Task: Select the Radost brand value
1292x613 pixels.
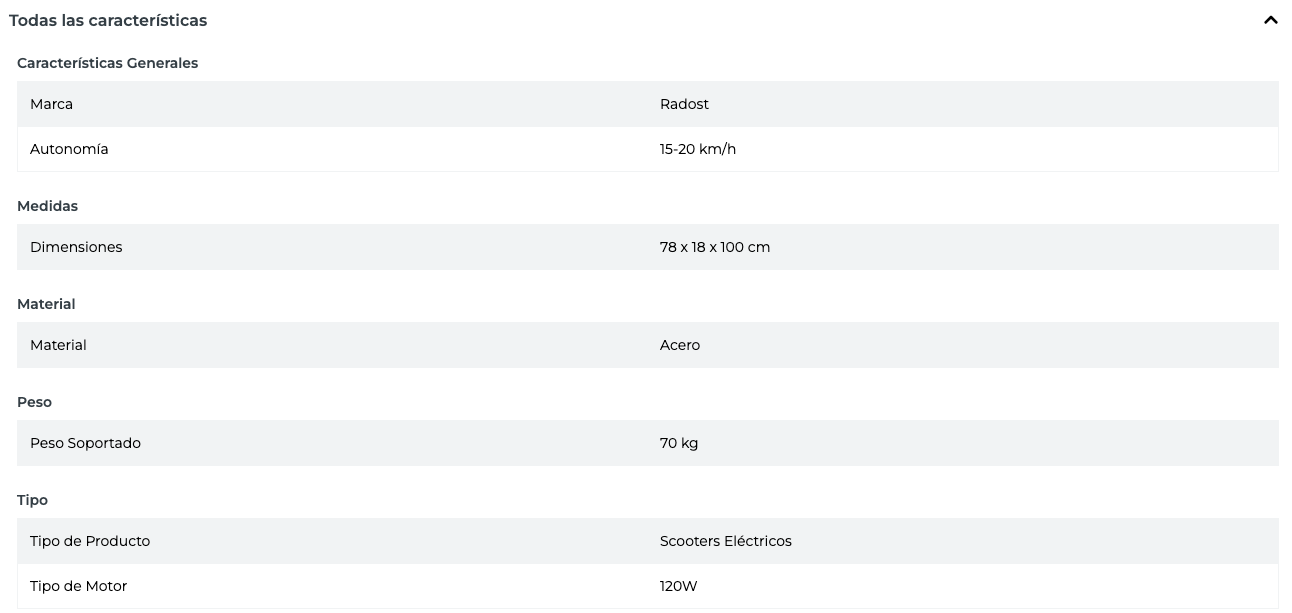Action: click(684, 104)
